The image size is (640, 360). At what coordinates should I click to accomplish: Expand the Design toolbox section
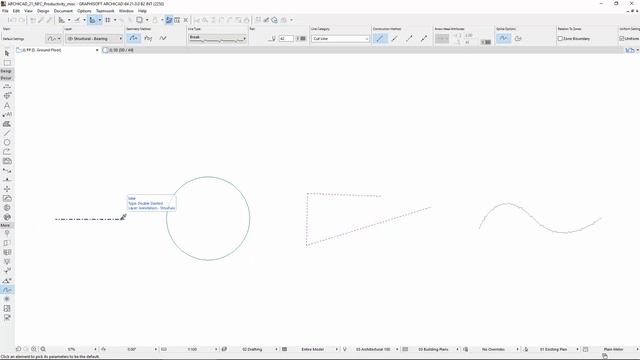[6, 71]
